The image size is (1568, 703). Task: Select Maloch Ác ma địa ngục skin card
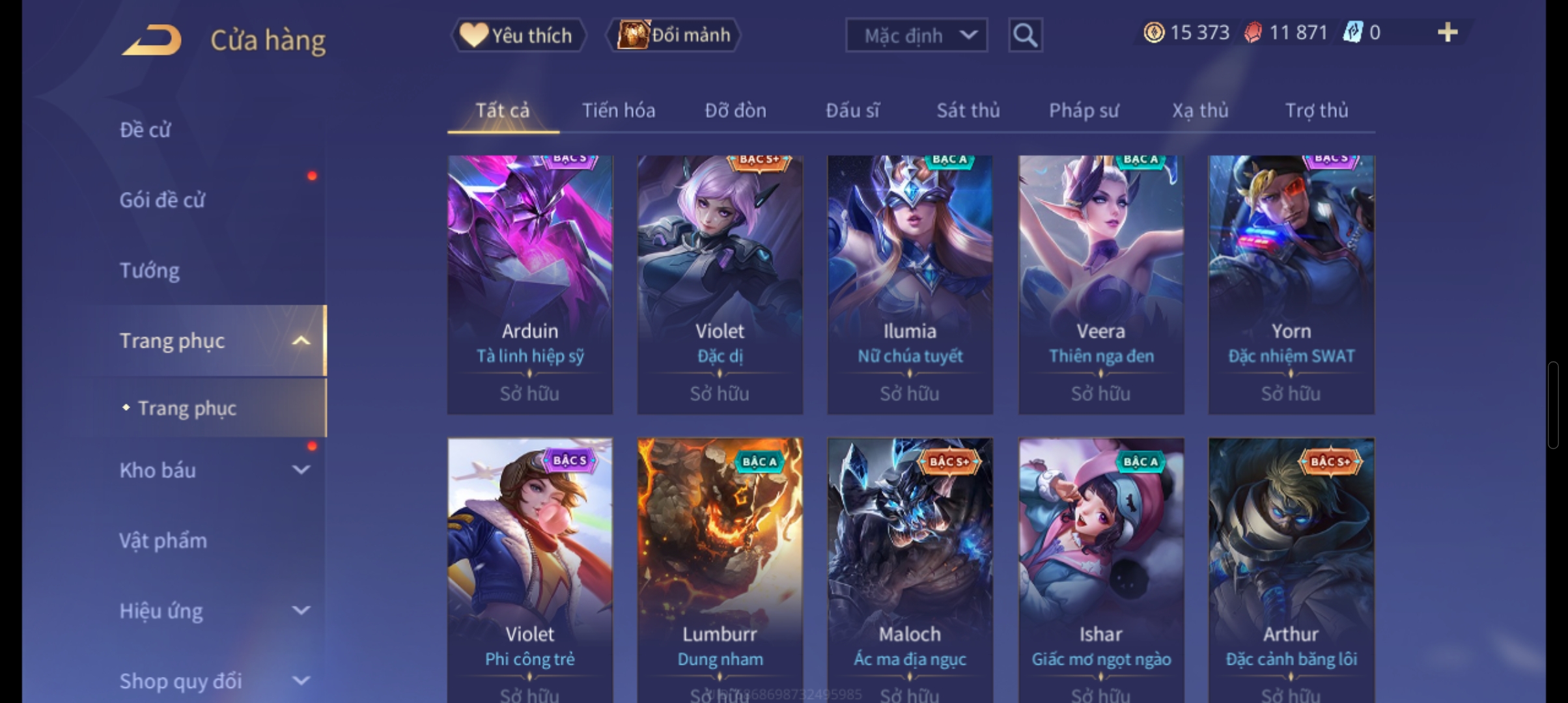pos(910,570)
